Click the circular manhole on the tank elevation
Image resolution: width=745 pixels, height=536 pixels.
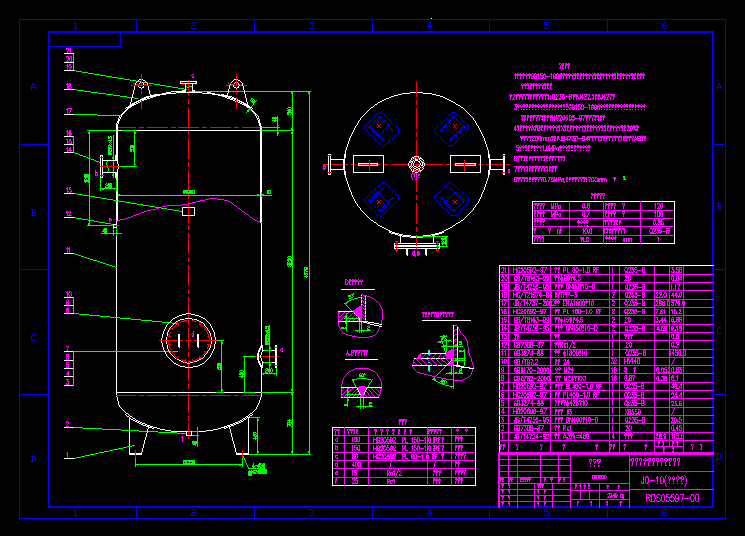189,341
